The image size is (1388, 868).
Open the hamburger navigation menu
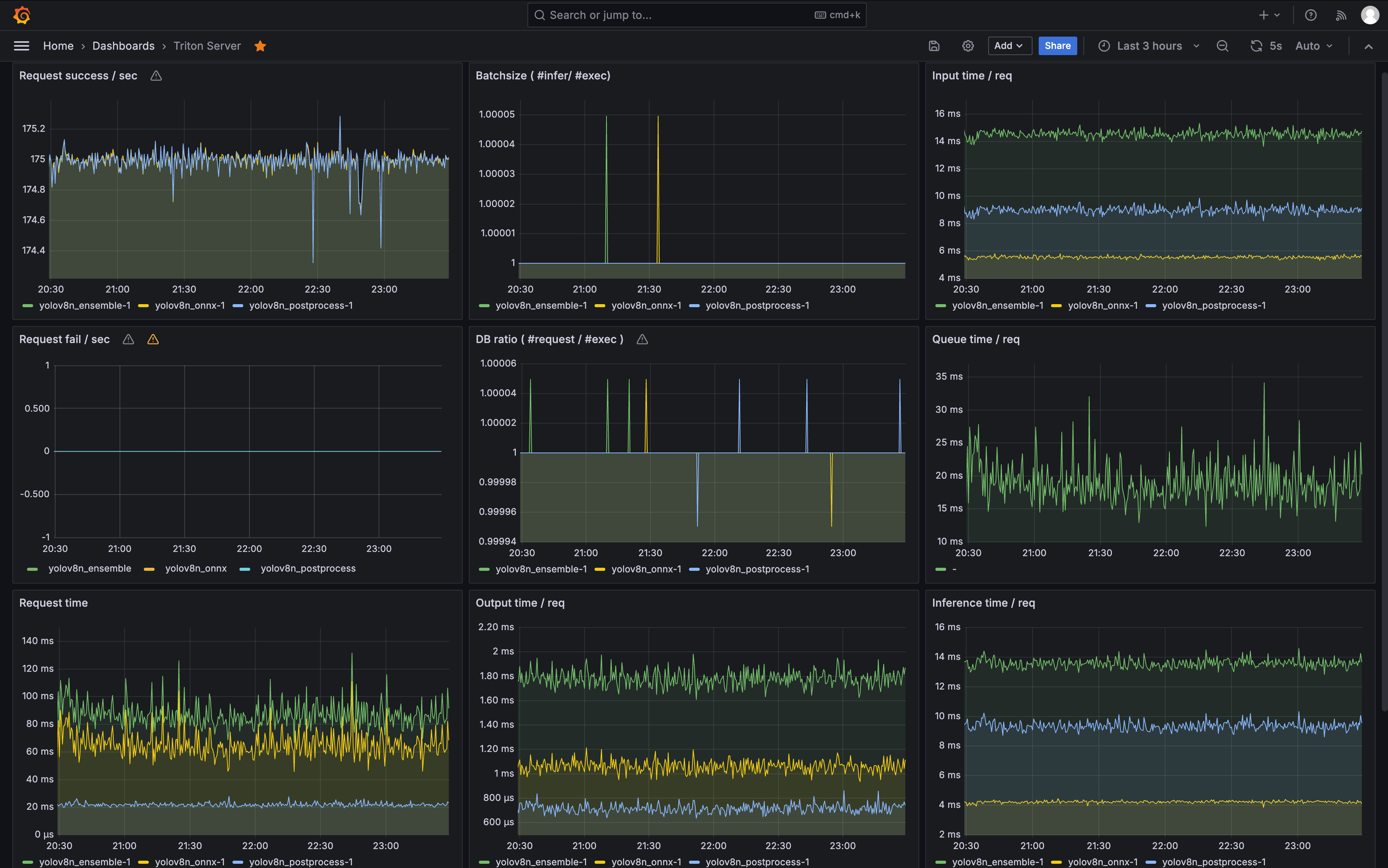21,46
